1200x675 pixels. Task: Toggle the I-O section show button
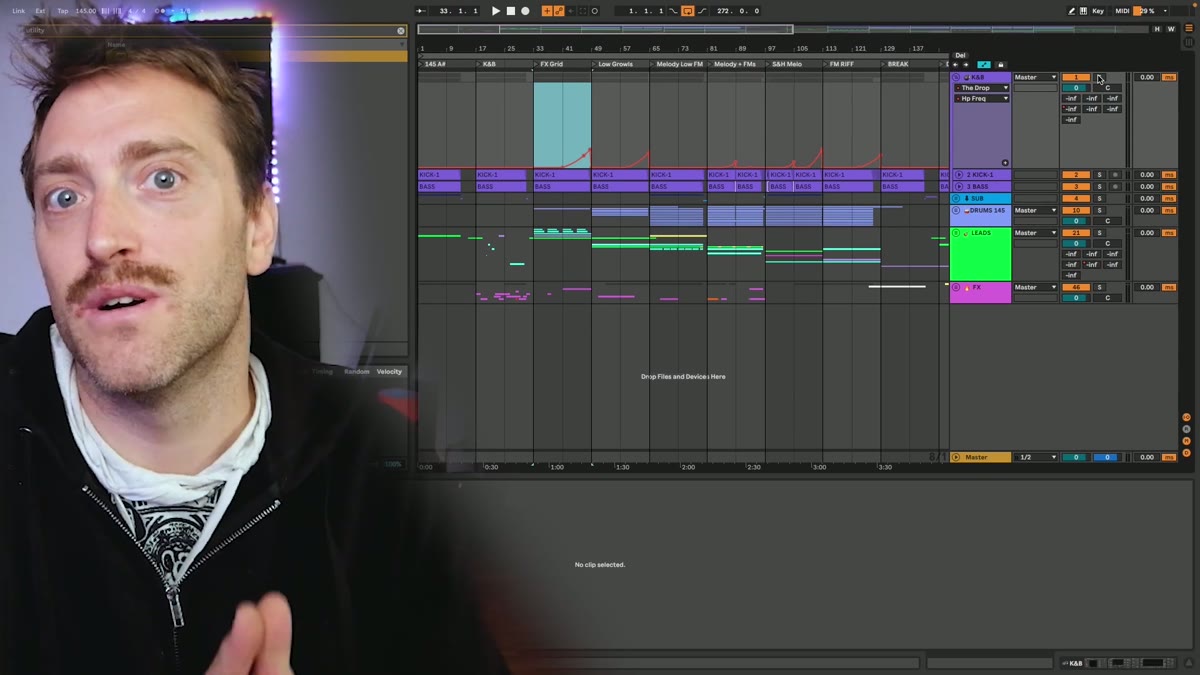pyautogui.click(x=1186, y=417)
